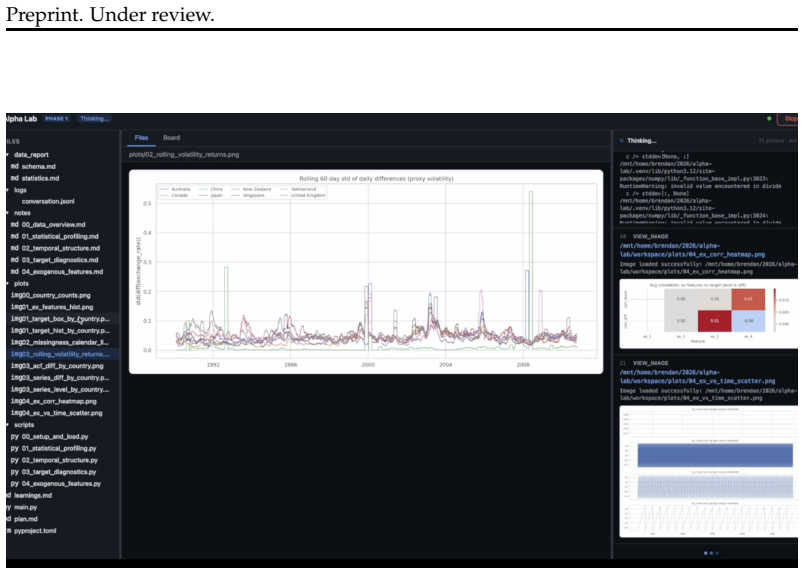Select markdown icon of 00_data_overview.md
This screenshot has height=574, width=804.
[14, 225]
